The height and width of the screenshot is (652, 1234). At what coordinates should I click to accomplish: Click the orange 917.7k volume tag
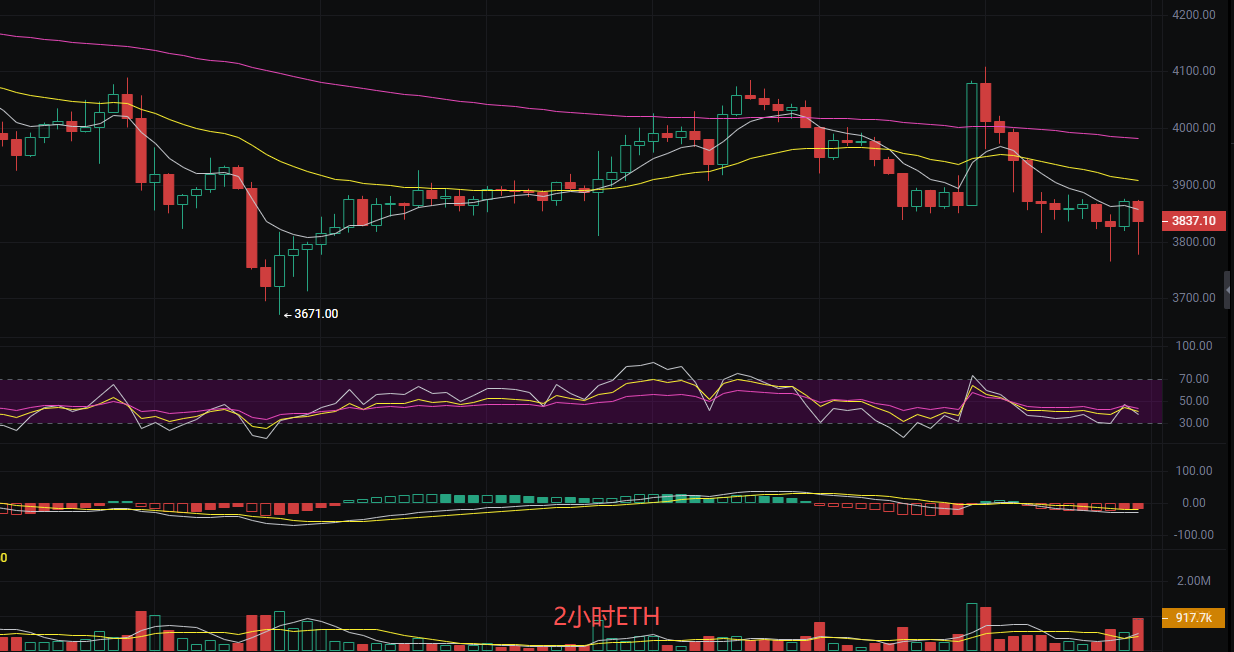(1192, 618)
